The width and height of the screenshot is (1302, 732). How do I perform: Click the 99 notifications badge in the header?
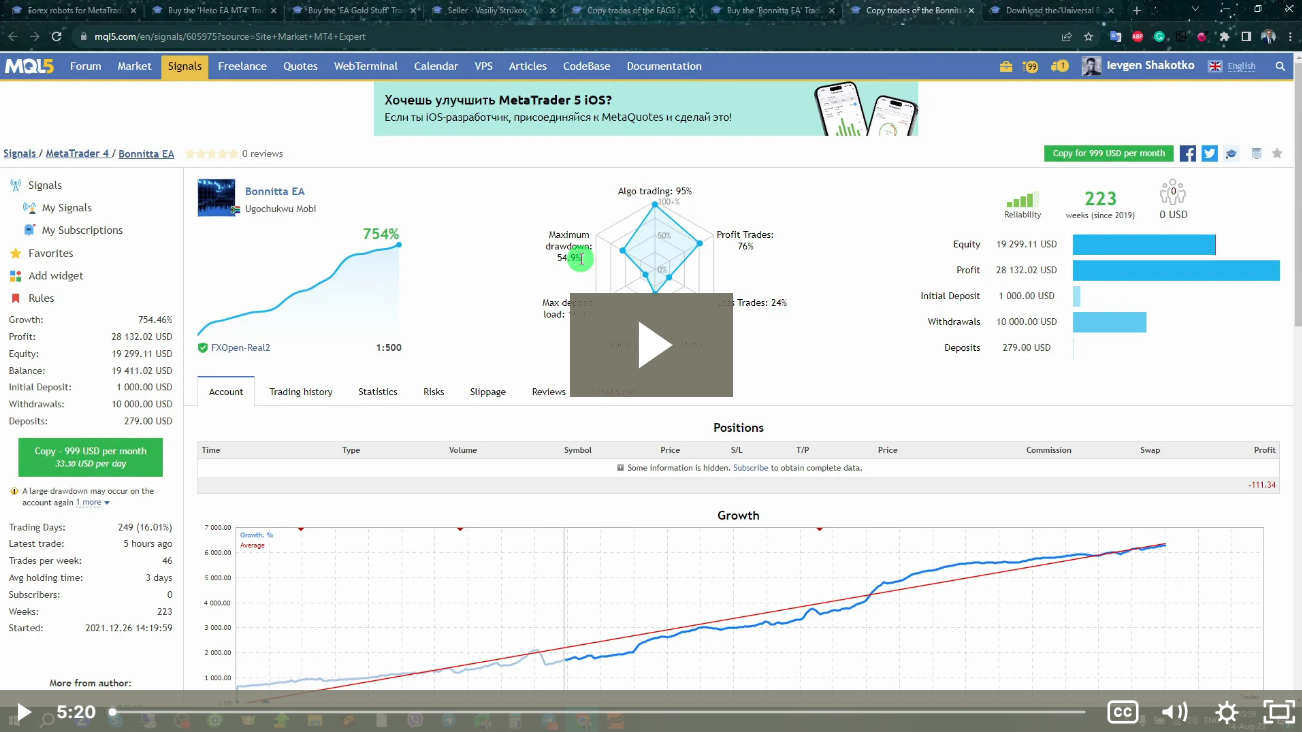(x=1029, y=66)
